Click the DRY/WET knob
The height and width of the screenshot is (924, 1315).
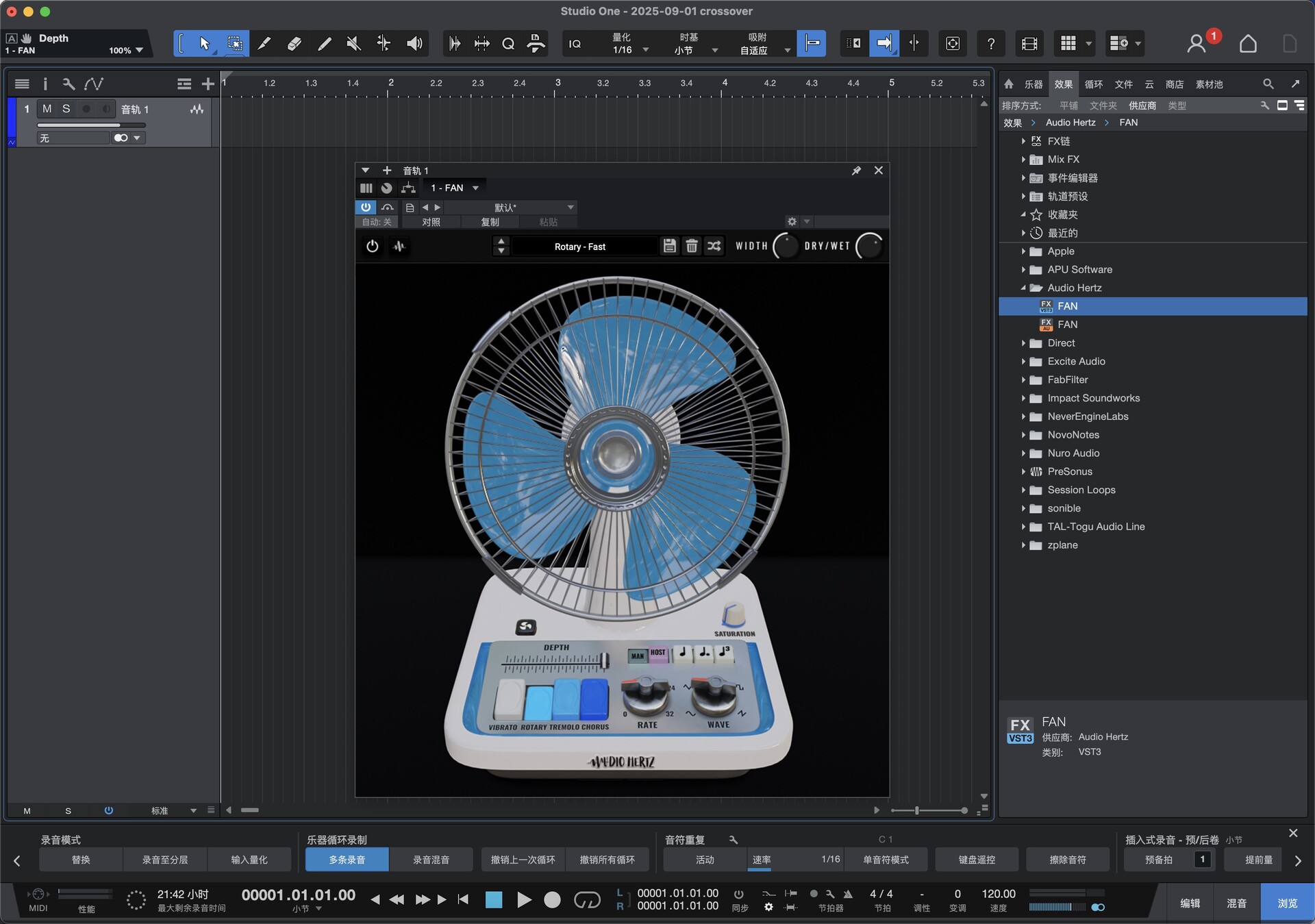point(869,246)
